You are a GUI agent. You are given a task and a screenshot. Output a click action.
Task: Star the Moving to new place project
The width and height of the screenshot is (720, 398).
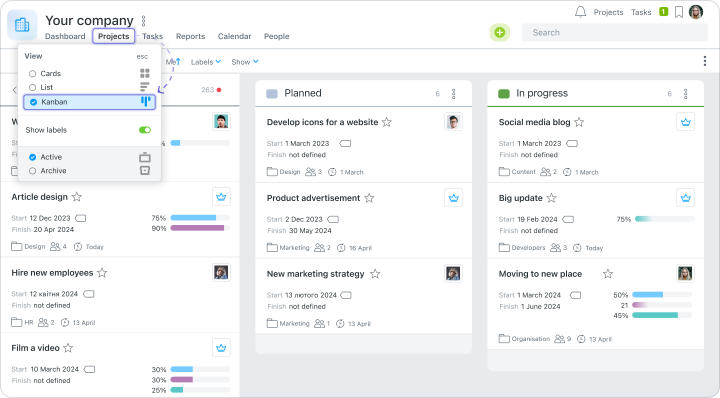point(608,274)
